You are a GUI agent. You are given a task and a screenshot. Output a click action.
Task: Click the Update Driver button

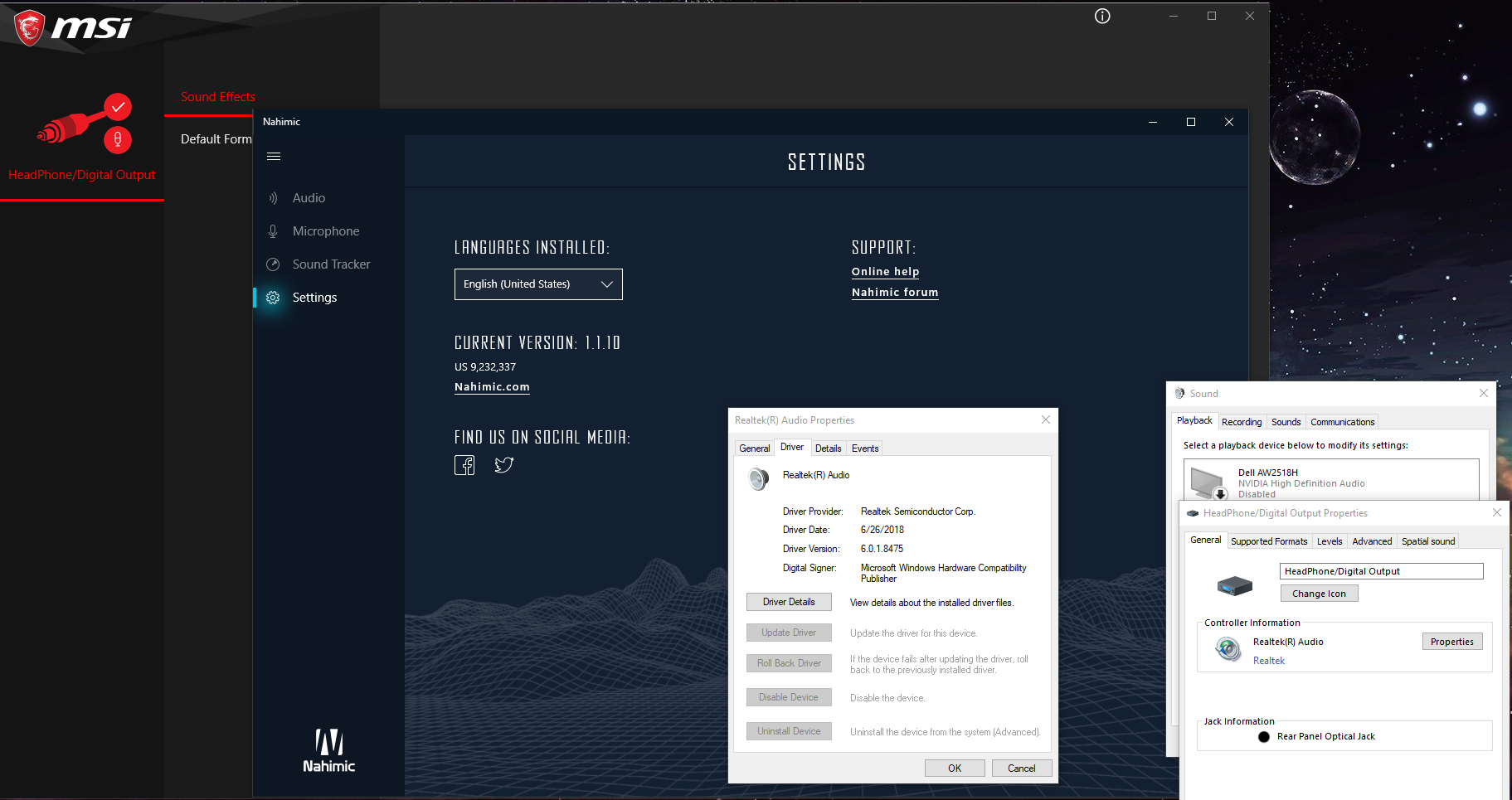click(789, 633)
